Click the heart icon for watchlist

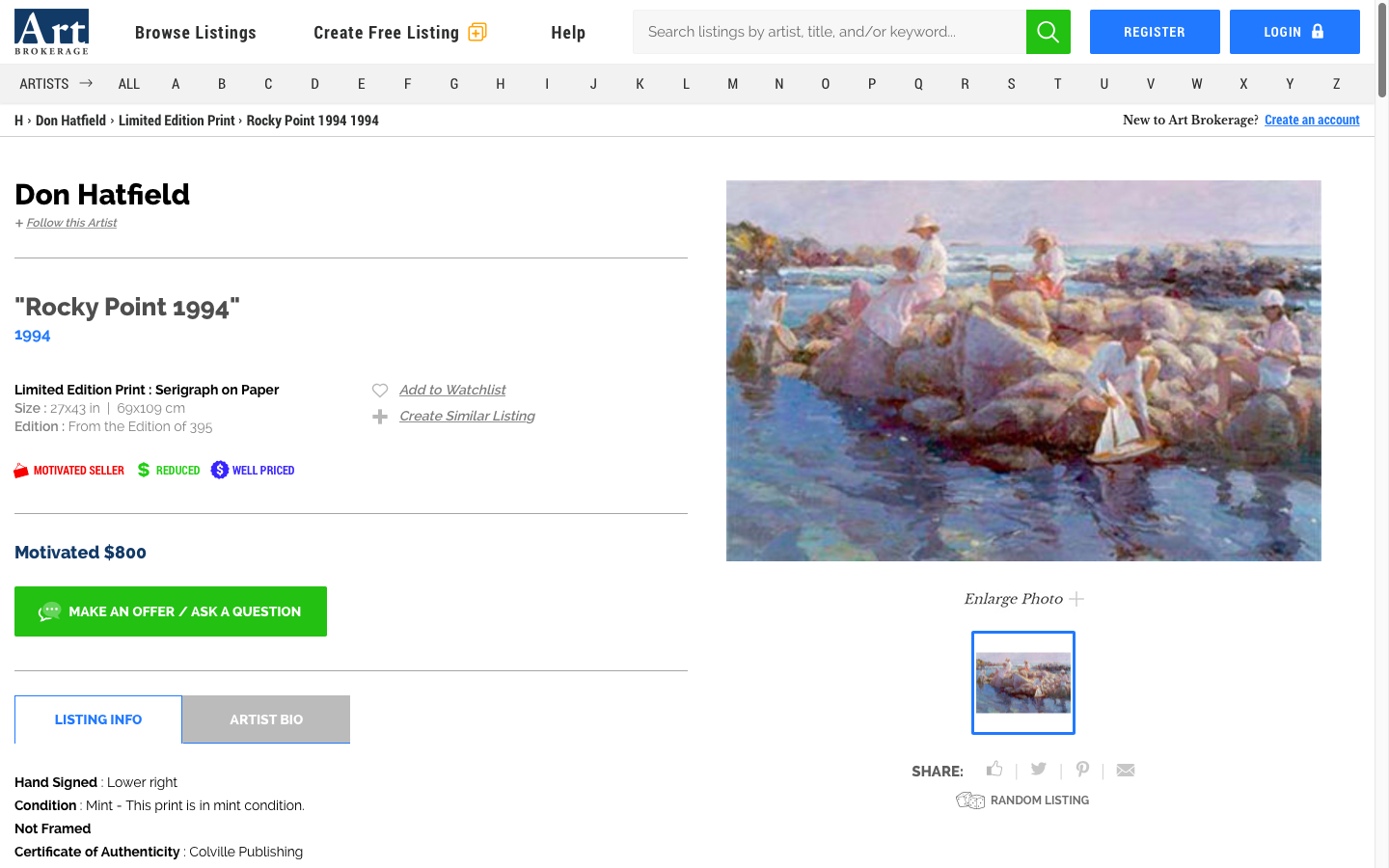pyautogui.click(x=380, y=391)
